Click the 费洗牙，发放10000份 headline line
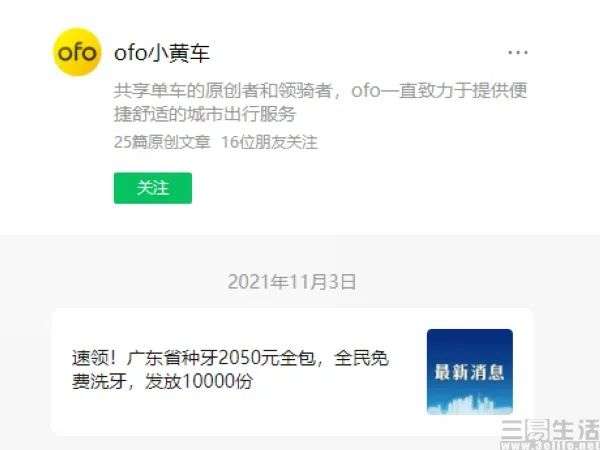The image size is (600, 450). pyautogui.click(x=162, y=381)
